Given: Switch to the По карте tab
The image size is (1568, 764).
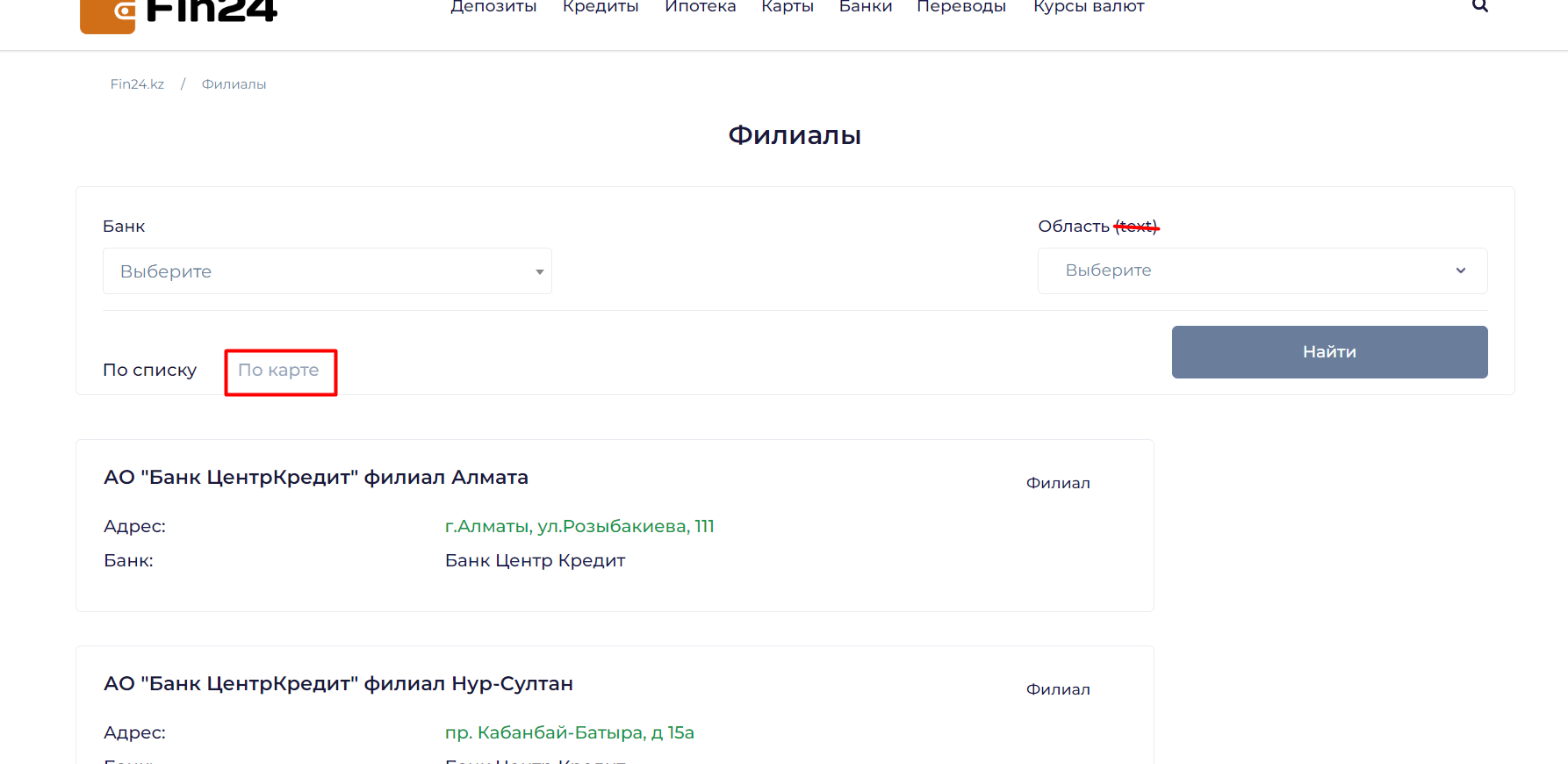Looking at the screenshot, I should (x=278, y=371).
